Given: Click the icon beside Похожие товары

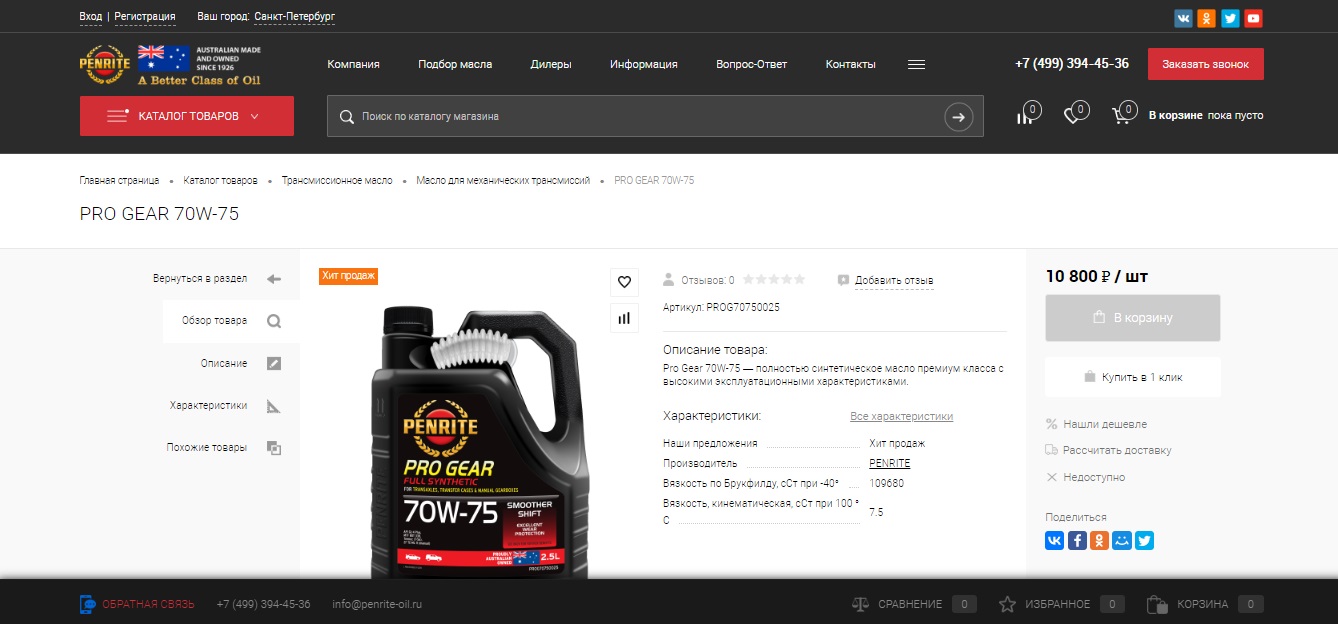Looking at the screenshot, I should coord(274,448).
